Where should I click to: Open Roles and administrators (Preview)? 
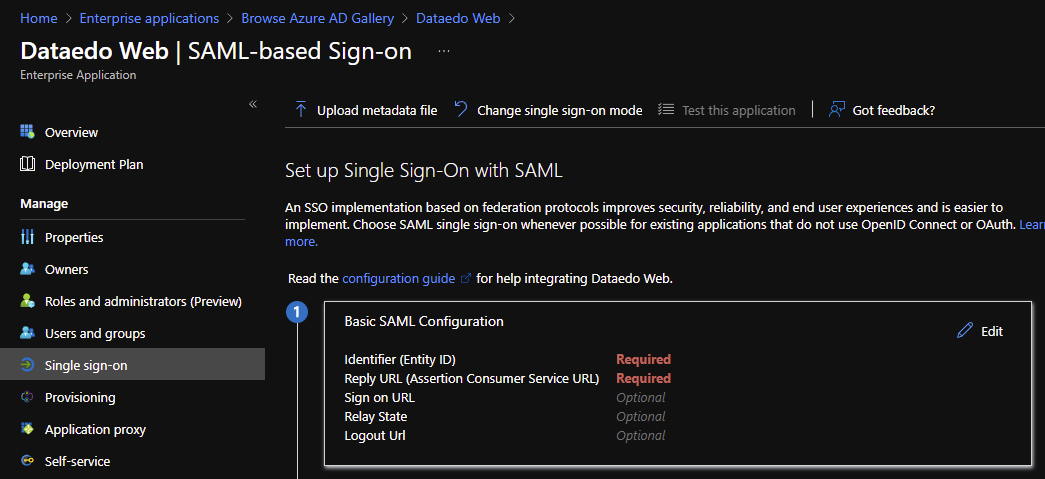click(x=143, y=301)
